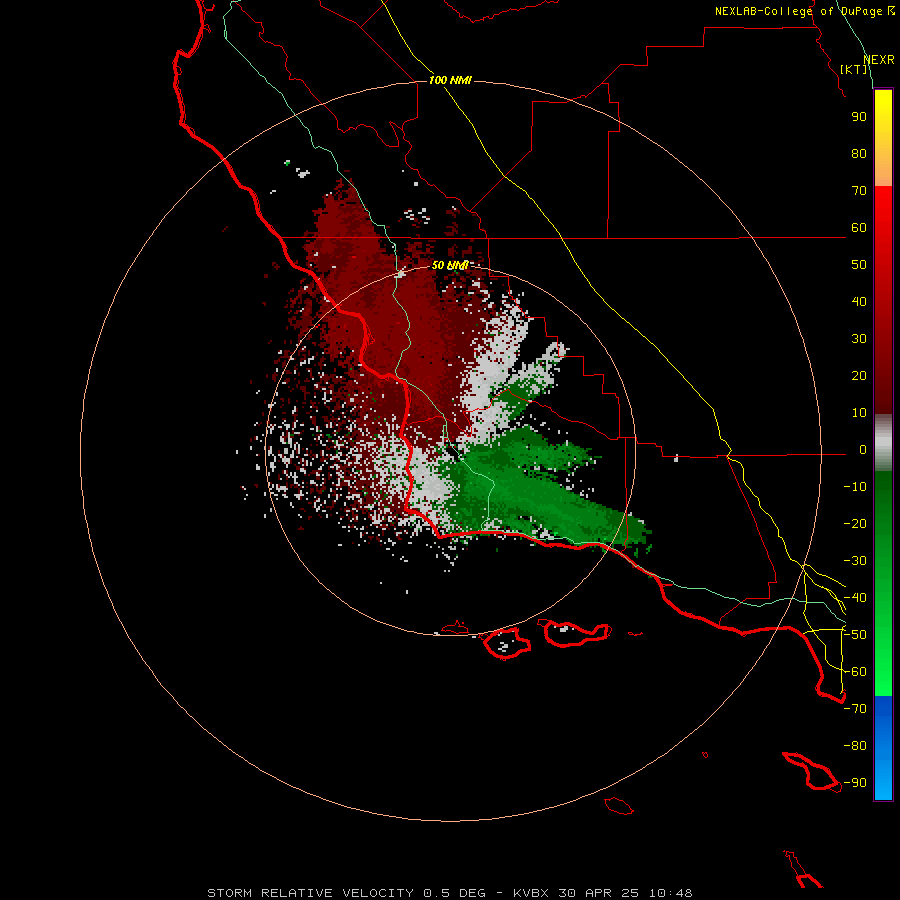
Task: Select the 20 value on velocity scale
Action: (859, 375)
